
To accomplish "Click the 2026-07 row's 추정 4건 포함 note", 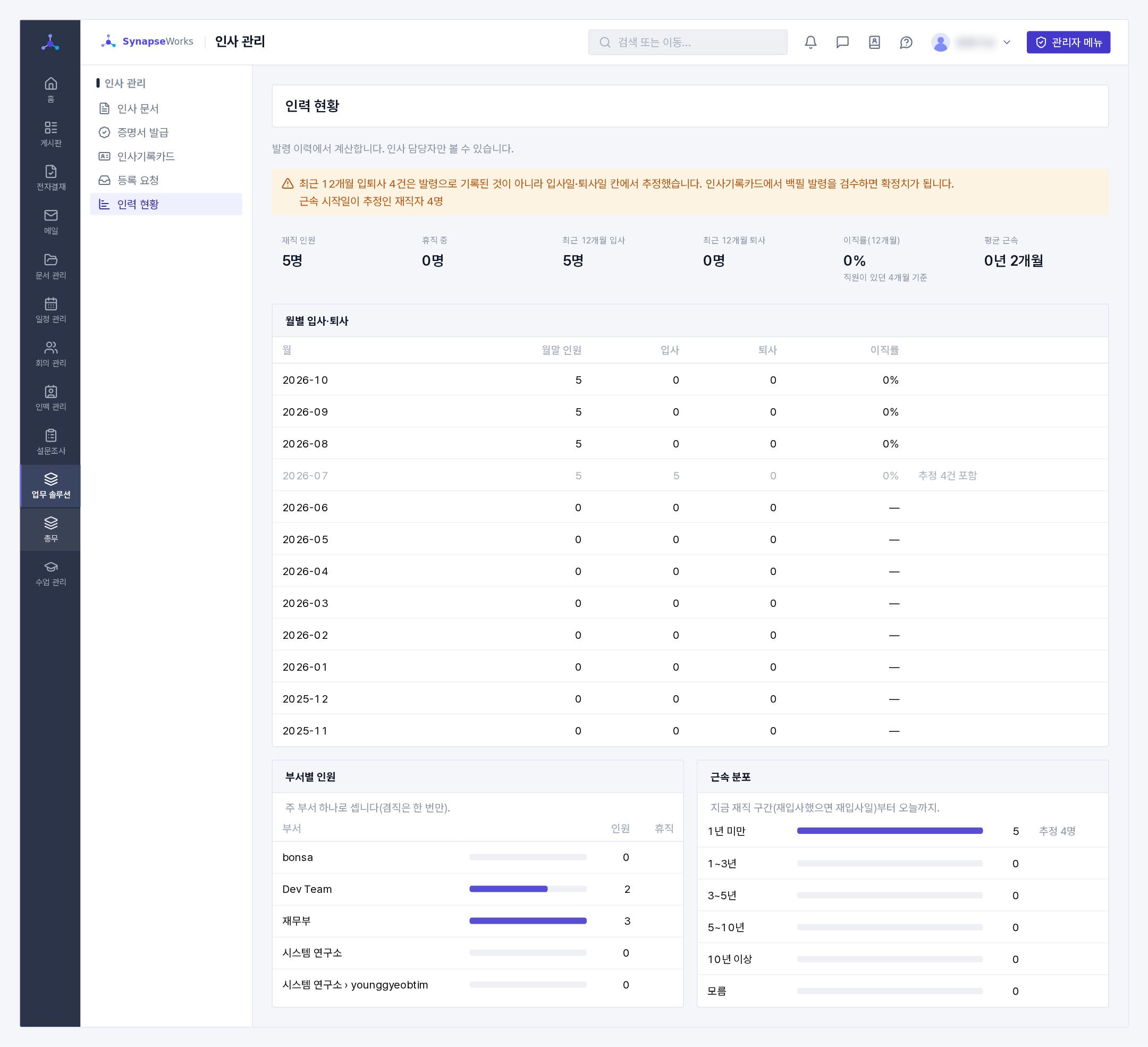I will tap(948, 475).
